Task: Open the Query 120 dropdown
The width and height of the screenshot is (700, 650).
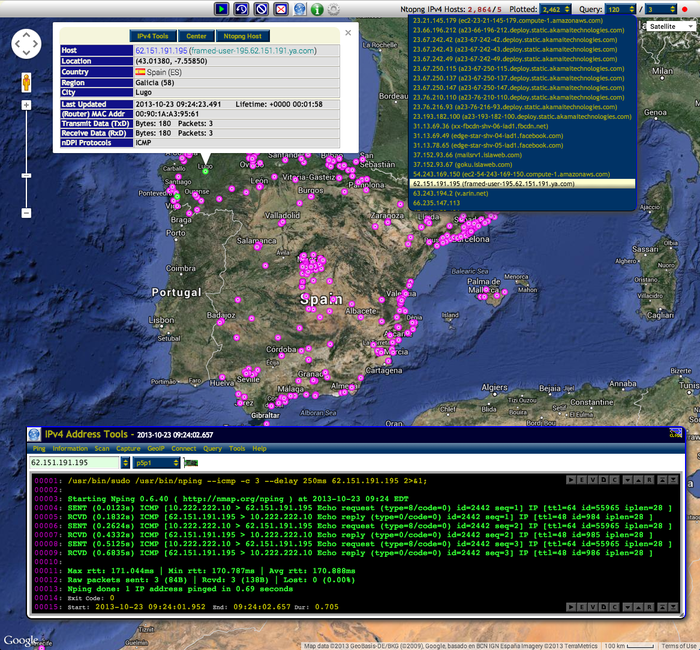Action: [x=619, y=8]
